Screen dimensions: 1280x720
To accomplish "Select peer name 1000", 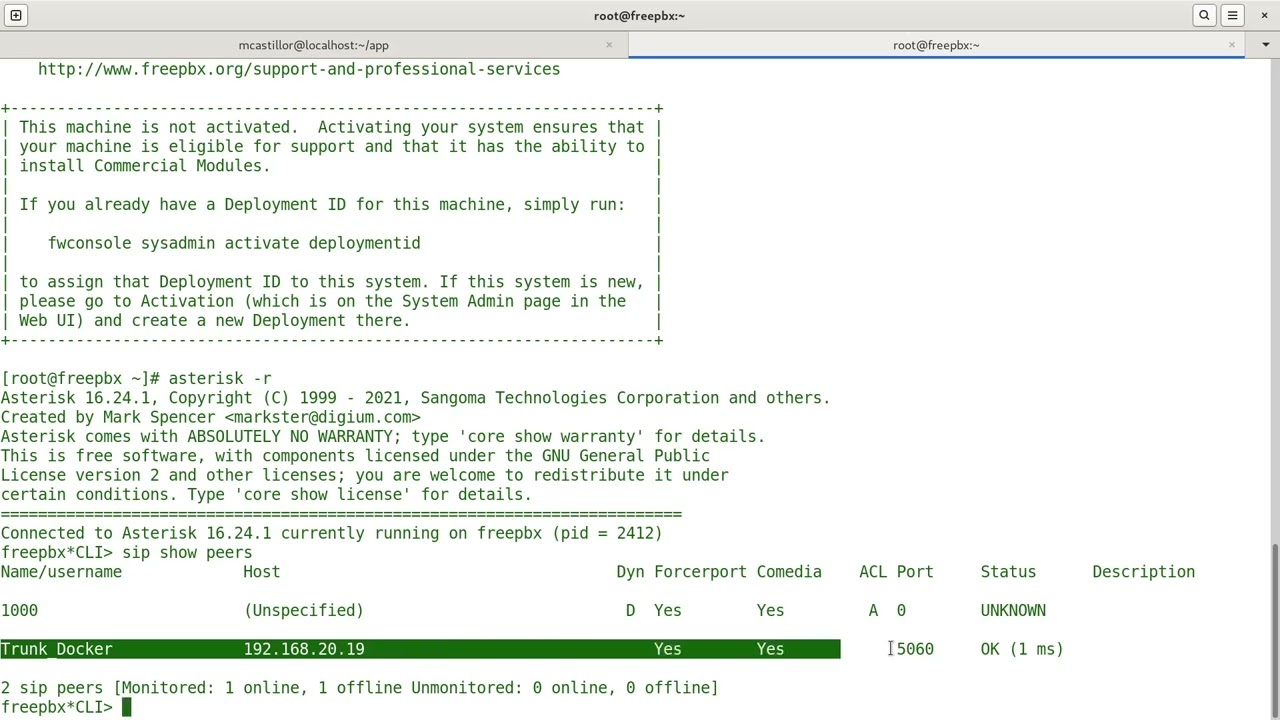I will 19,610.
